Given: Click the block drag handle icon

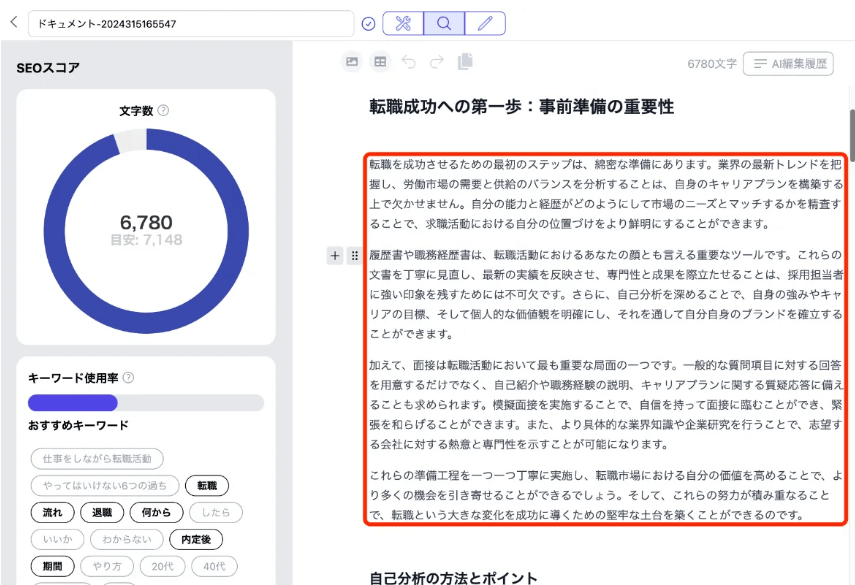Looking at the screenshot, I should pyautogui.click(x=354, y=255).
